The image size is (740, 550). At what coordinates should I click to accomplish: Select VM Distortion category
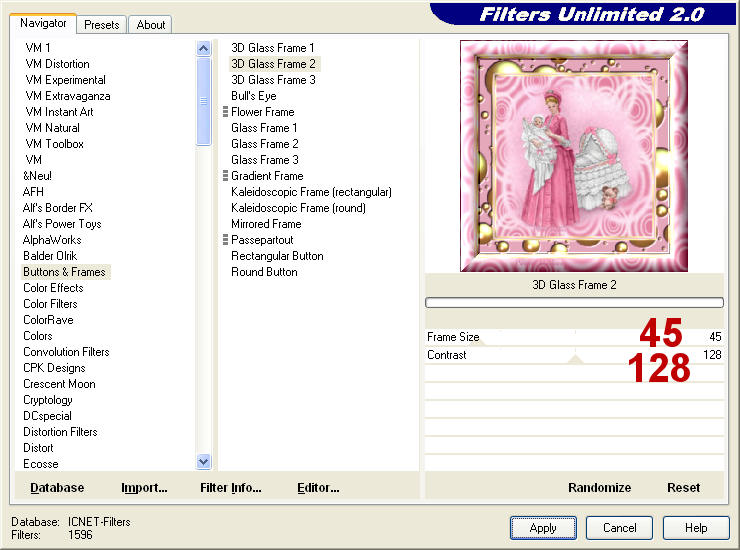(58, 64)
